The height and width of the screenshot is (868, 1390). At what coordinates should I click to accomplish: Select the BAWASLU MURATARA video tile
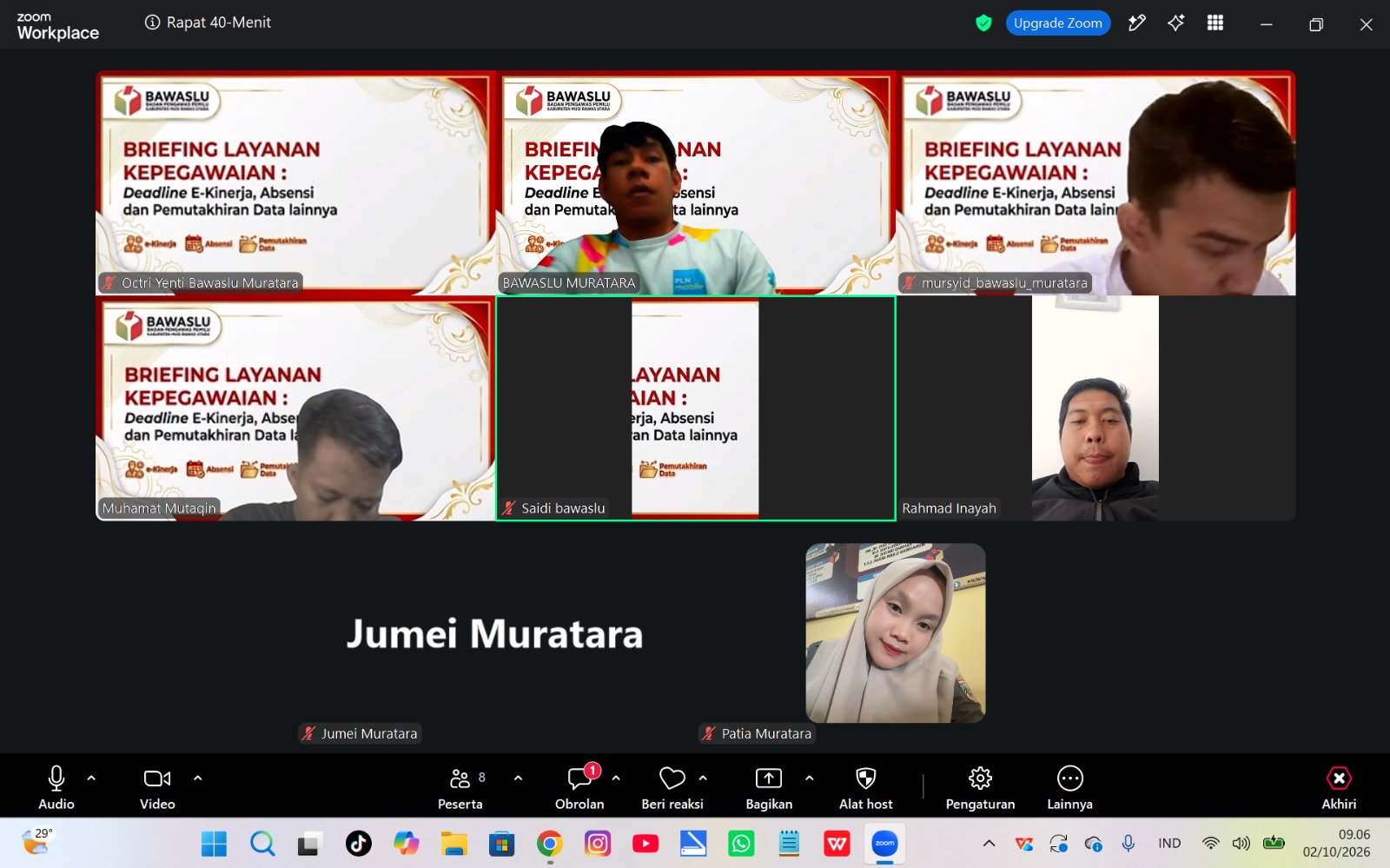(x=696, y=183)
